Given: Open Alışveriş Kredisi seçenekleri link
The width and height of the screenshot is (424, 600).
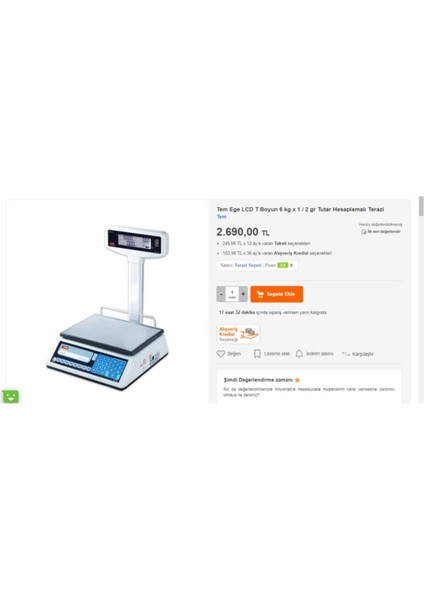Looking at the screenshot, I should coord(303,253).
